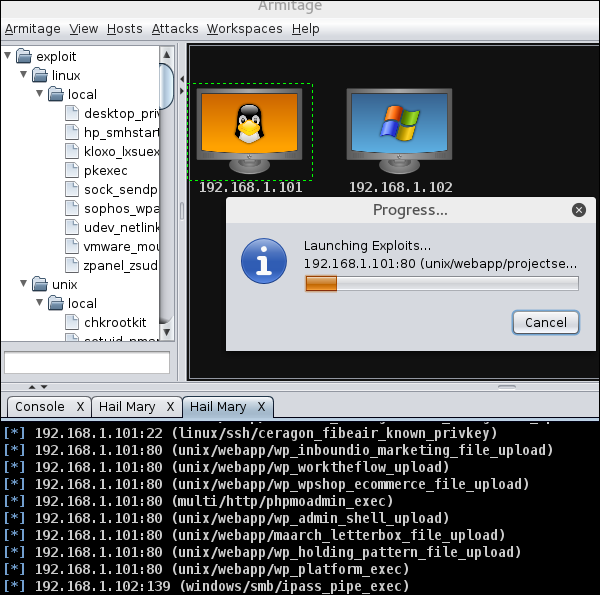The width and height of the screenshot is (600, 595).
Task: Collapse the linux folder node
Action: click(24, 75)
